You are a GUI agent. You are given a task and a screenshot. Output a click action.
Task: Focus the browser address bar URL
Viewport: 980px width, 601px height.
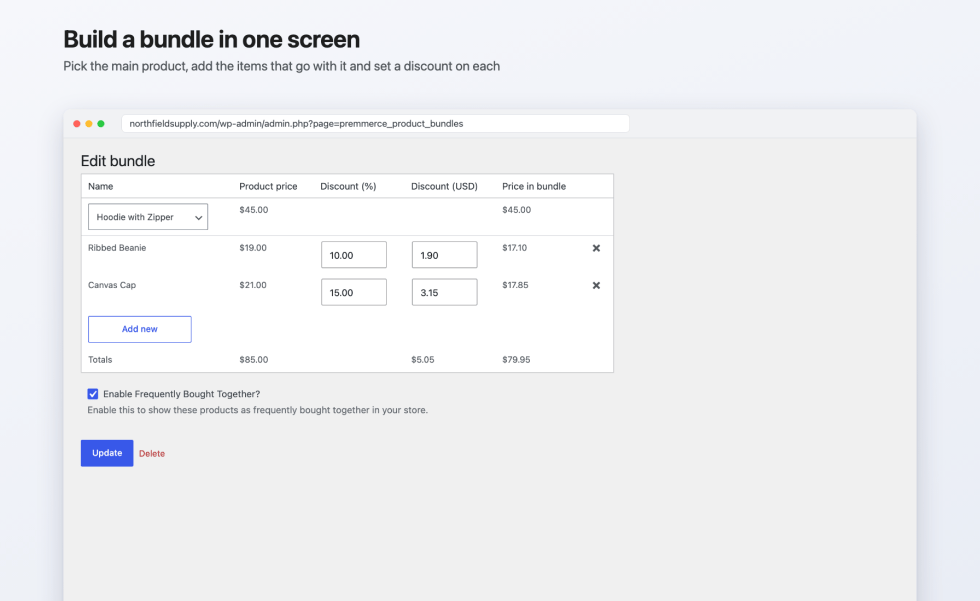click(x=375, y=124)
